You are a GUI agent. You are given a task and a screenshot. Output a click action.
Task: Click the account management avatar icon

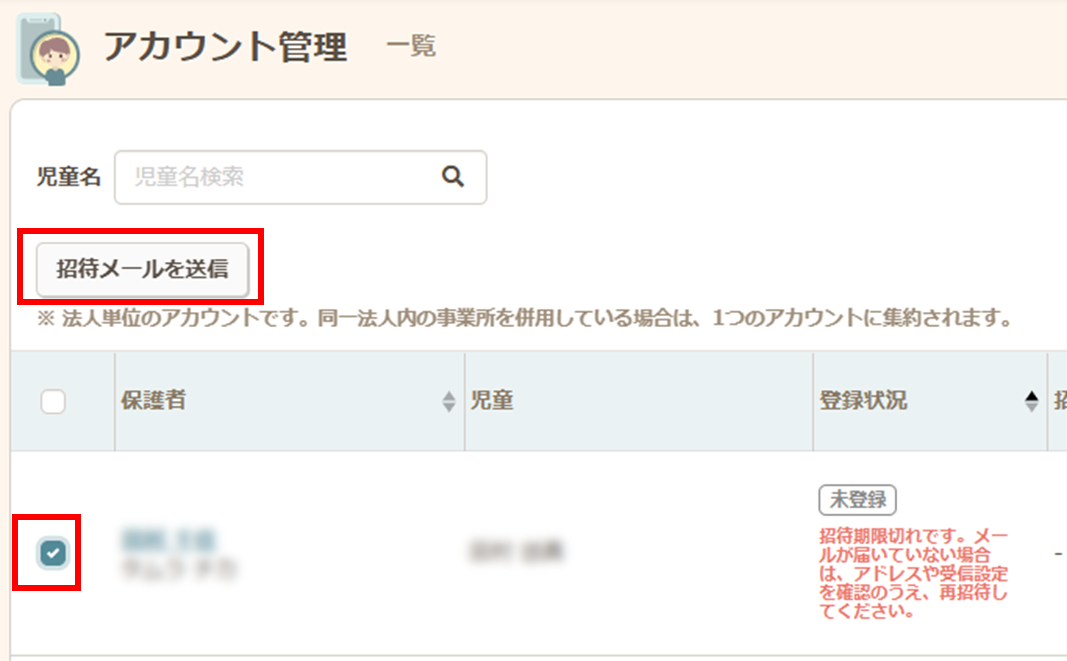coord(42,49)
